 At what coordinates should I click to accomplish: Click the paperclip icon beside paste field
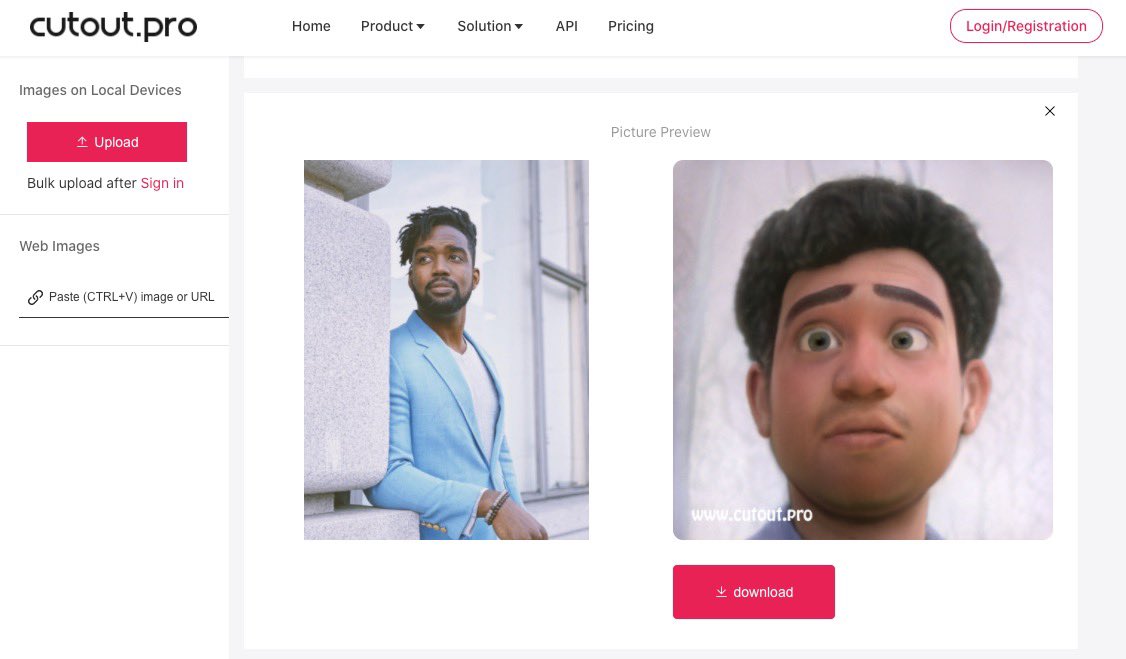(36, 297)
